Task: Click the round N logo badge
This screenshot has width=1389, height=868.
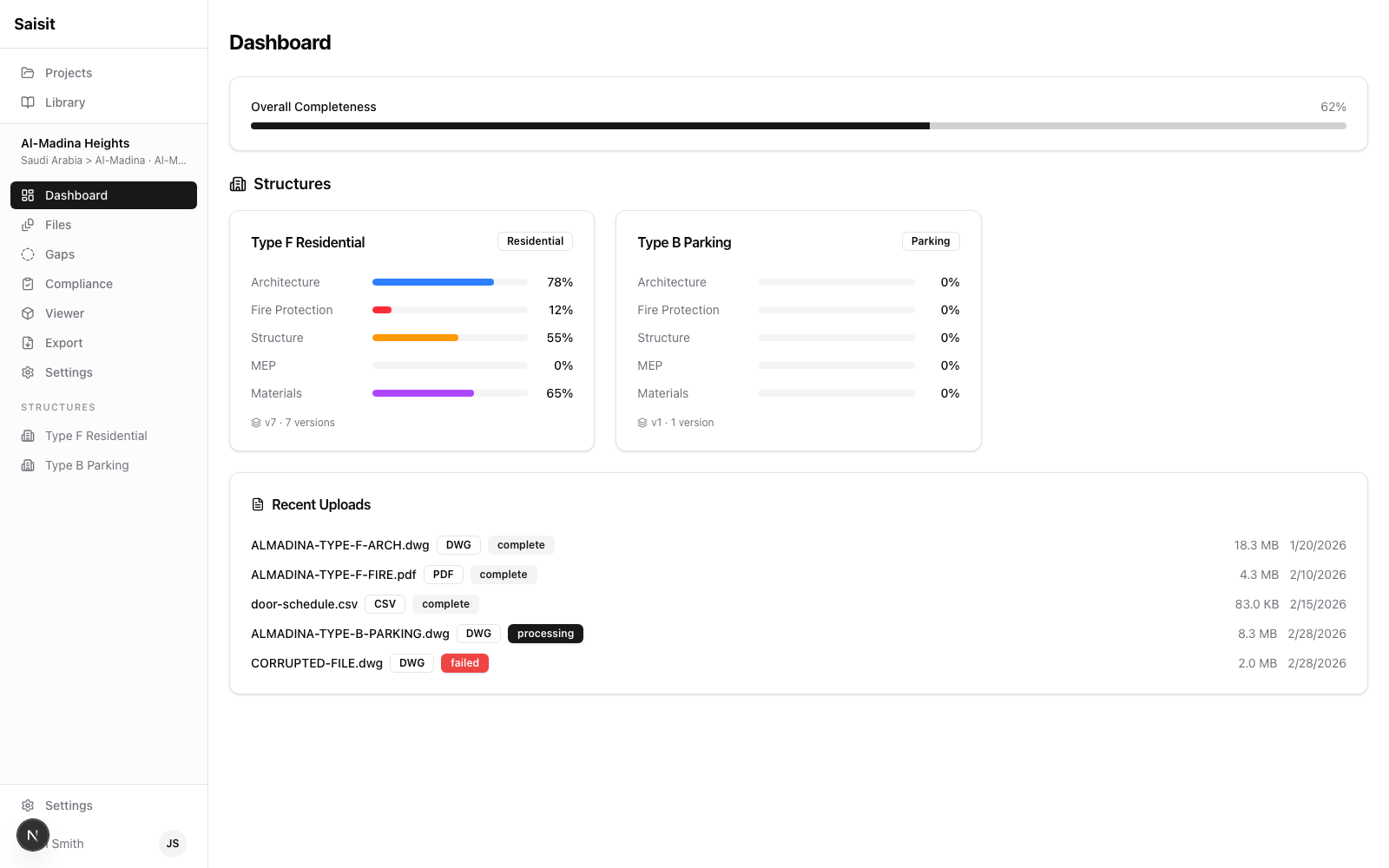Action: pyautogui.click(x=33, y=835)
